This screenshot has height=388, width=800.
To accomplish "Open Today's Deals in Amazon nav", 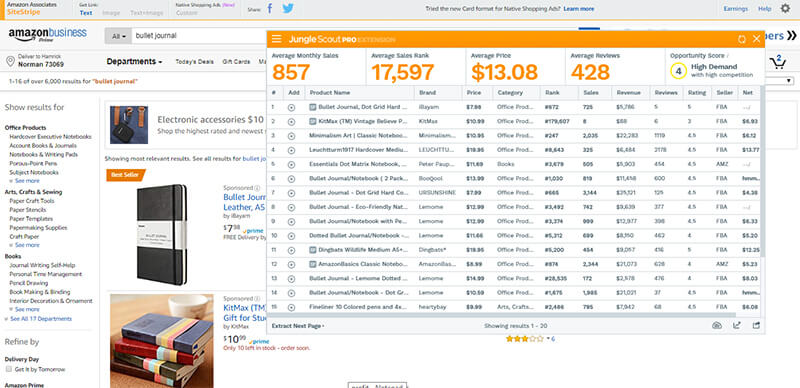I will 194,62.
